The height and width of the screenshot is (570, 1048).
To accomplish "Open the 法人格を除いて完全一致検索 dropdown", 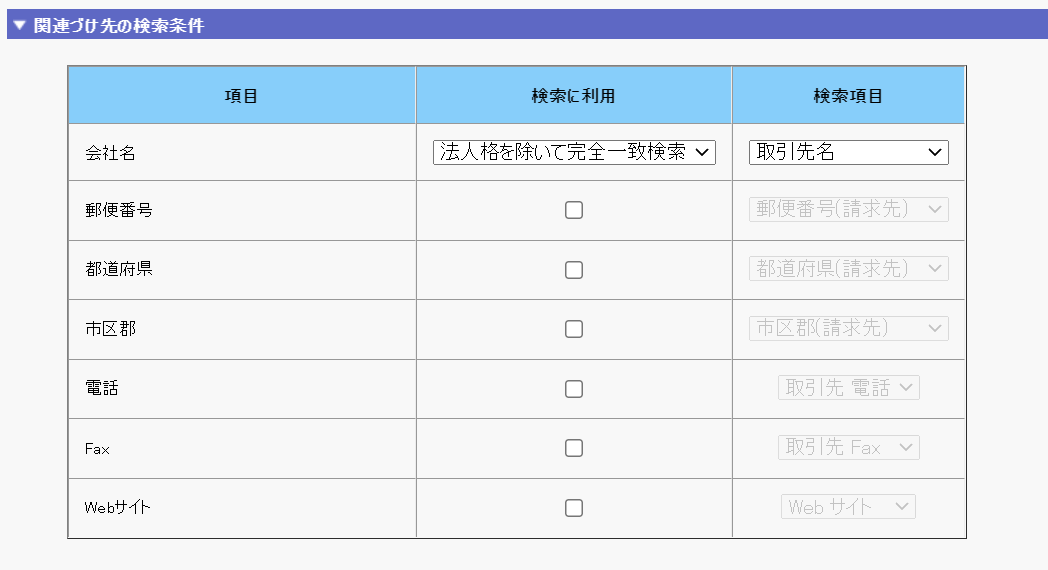I will [574, 152].
